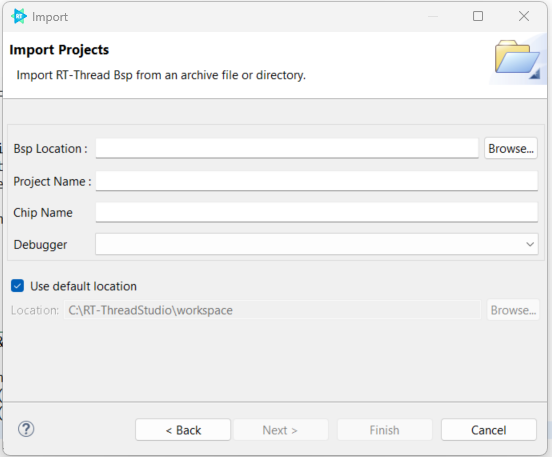The image size is (552, 457).
Task: Expand the Debugger dropdown arrow
Action: coord(530,244)
